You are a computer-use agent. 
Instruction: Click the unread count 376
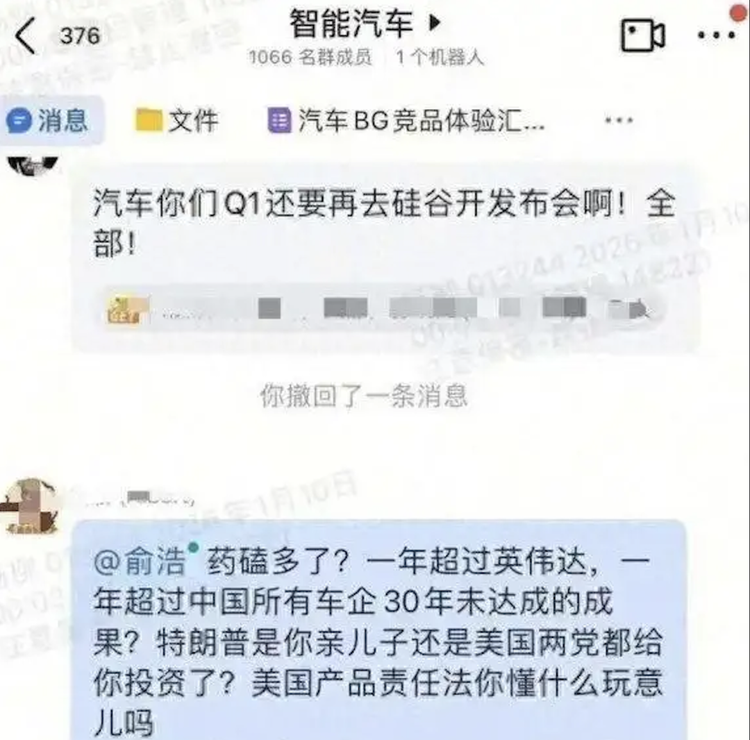(80, 36)
